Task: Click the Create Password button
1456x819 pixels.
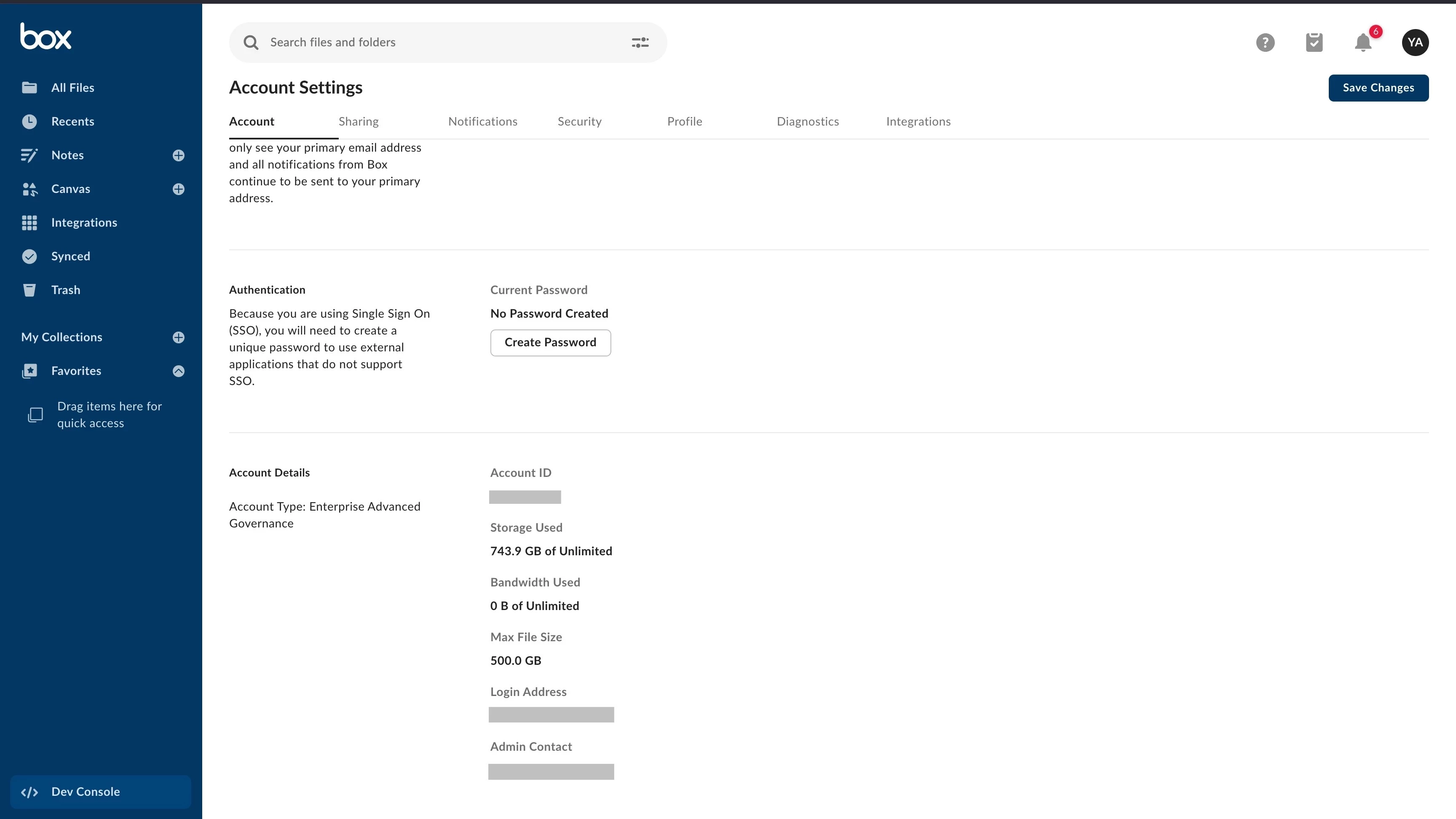Action: tap(550, 343)
